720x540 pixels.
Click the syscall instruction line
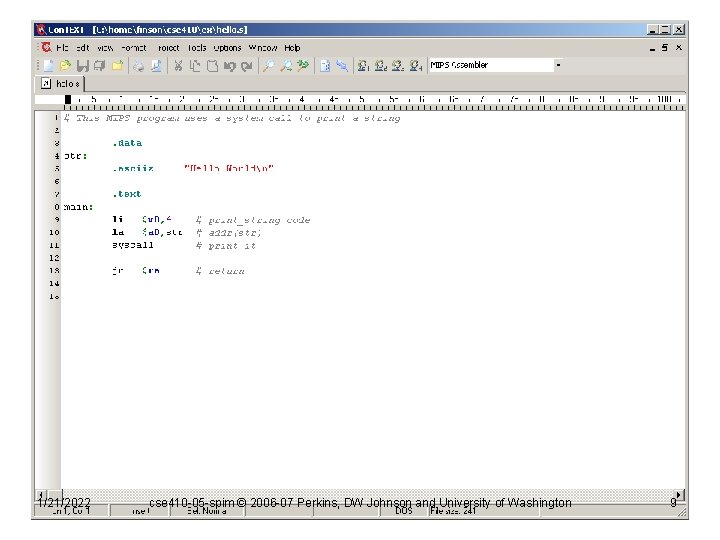point(133,245)
